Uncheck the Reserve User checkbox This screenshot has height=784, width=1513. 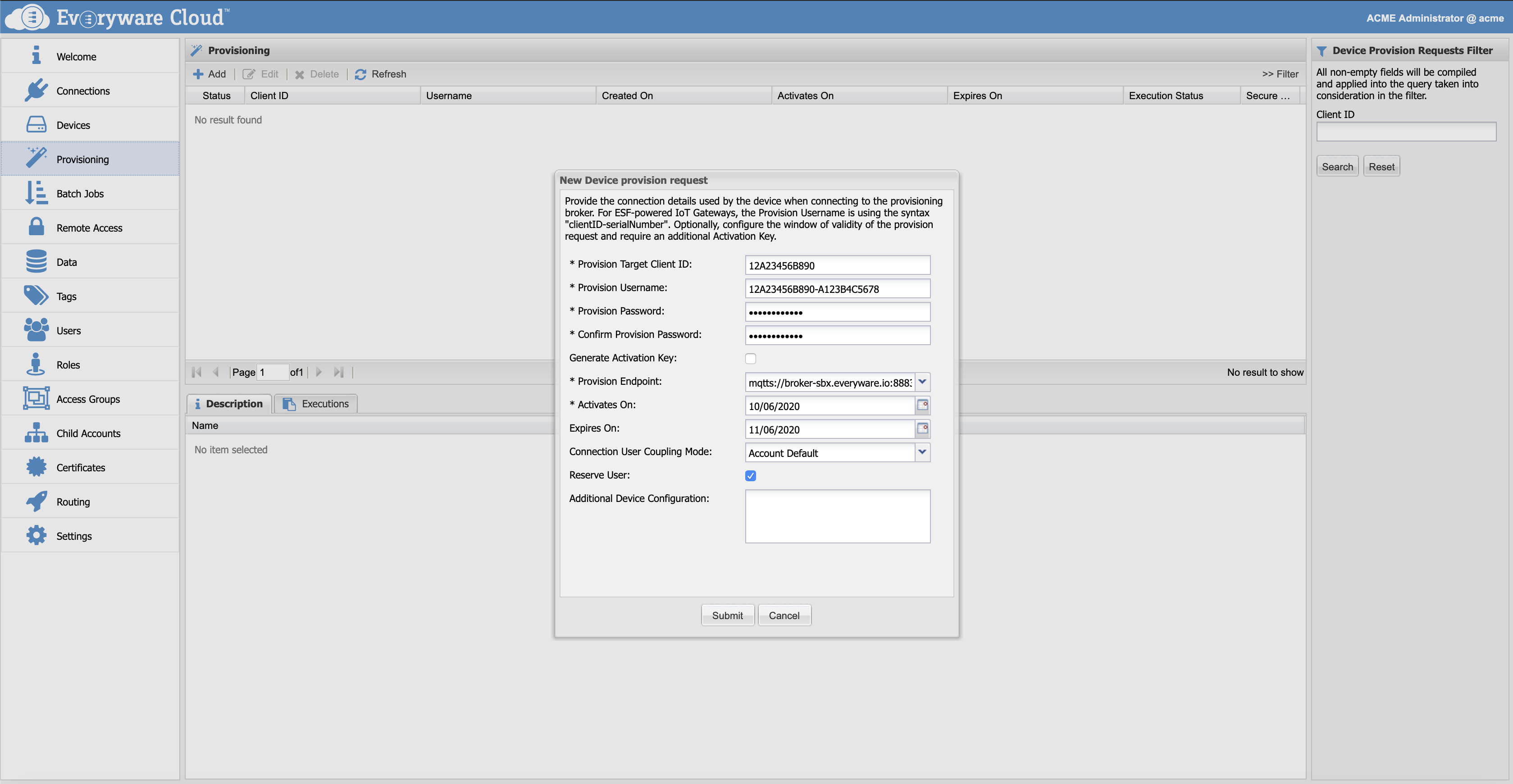[x=750, y=476]
